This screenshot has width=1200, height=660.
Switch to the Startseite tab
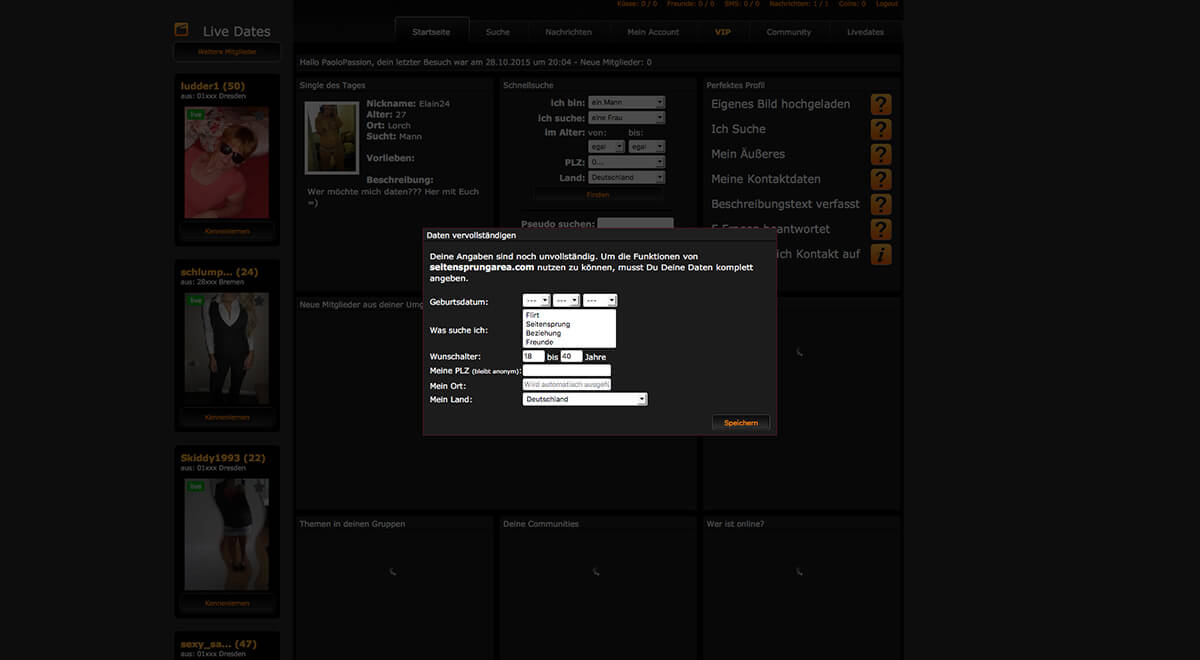tap(431, 32)
